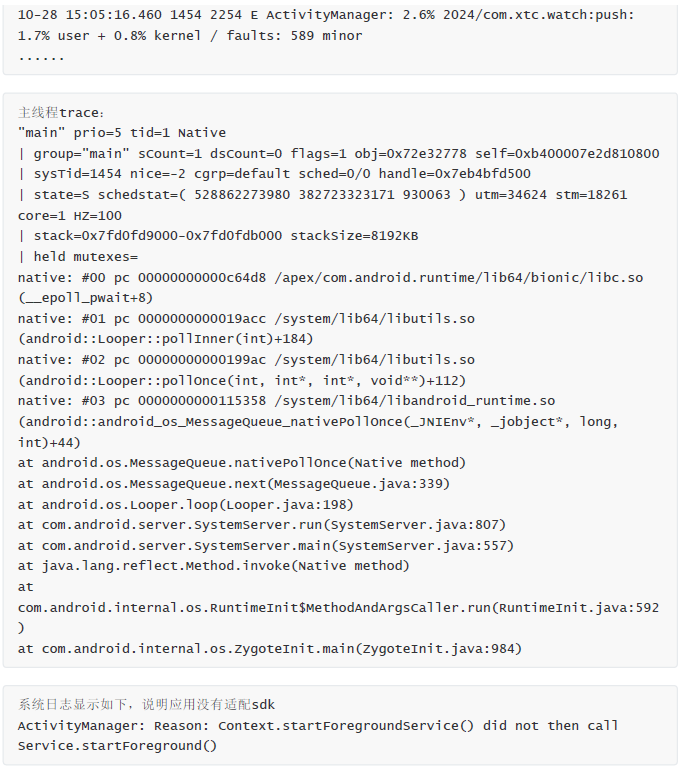Click the native #02 libutils.so frame
The image size is (681, 768).
pyautogui.click(x=246, y=360)
